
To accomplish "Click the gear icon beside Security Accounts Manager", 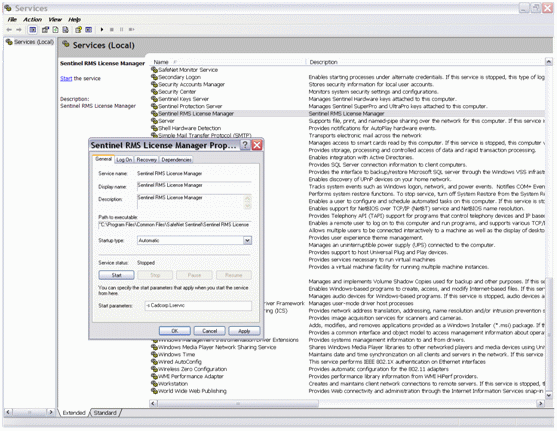I will coord(154,84).
